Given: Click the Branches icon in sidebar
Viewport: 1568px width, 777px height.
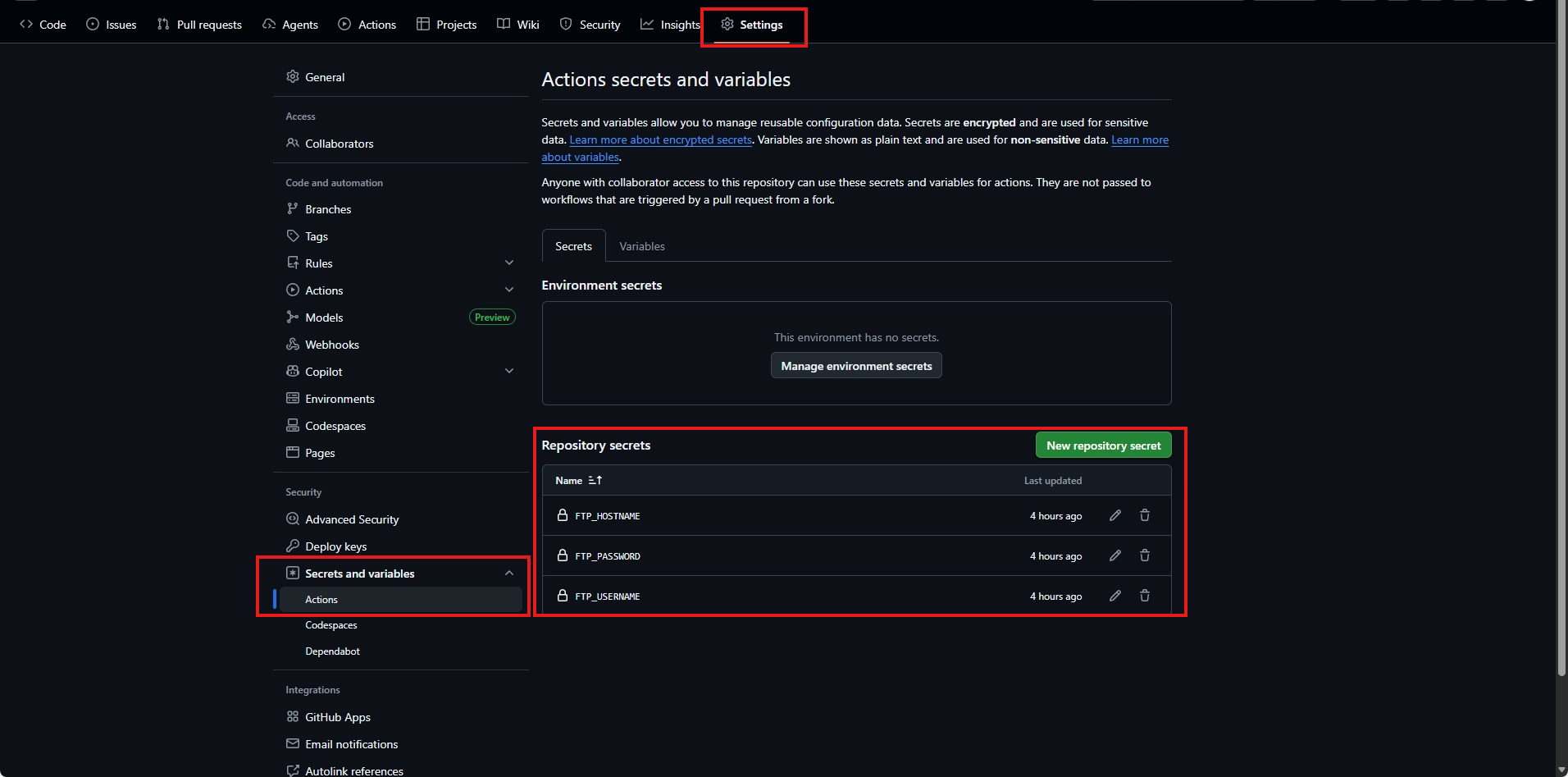Looking at the screenshot, I should point(293,208).
